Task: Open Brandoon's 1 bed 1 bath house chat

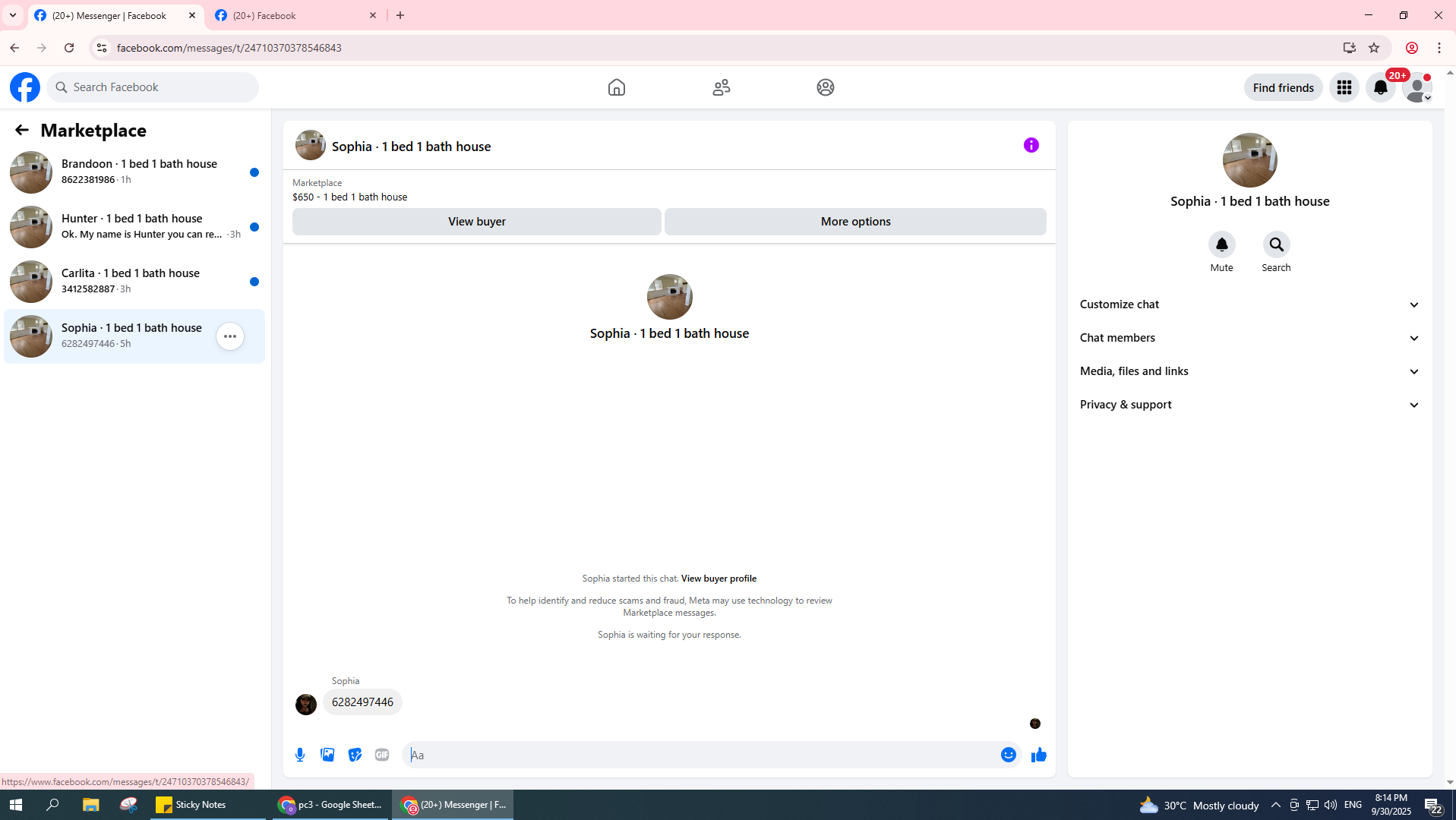Action: point(134,172)
